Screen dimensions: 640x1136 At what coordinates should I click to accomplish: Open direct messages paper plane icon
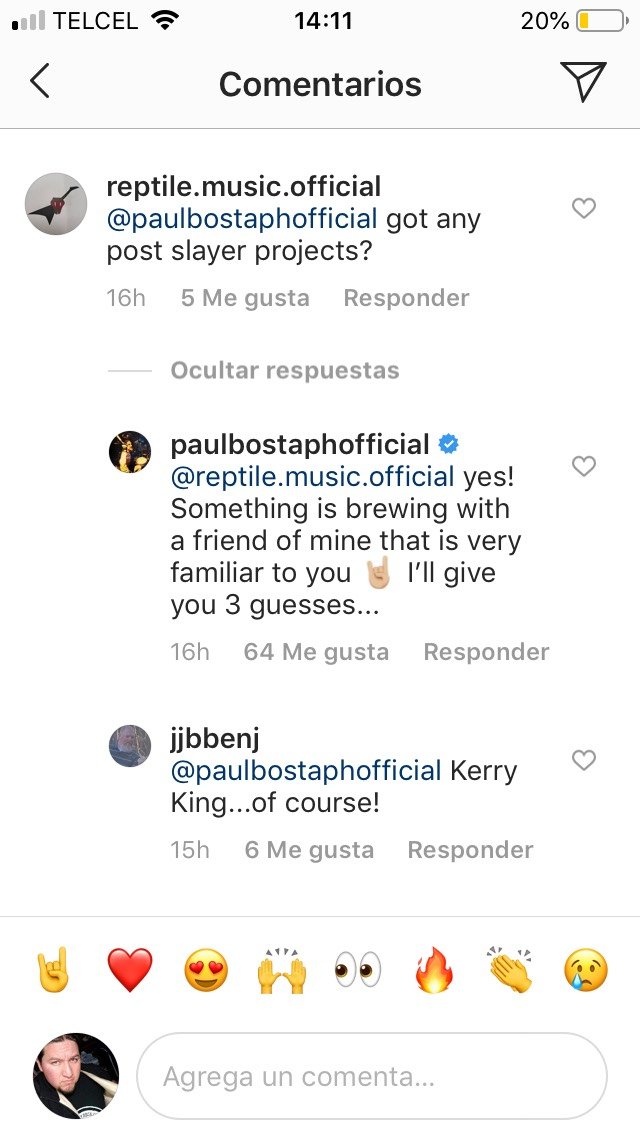(582, 82)
